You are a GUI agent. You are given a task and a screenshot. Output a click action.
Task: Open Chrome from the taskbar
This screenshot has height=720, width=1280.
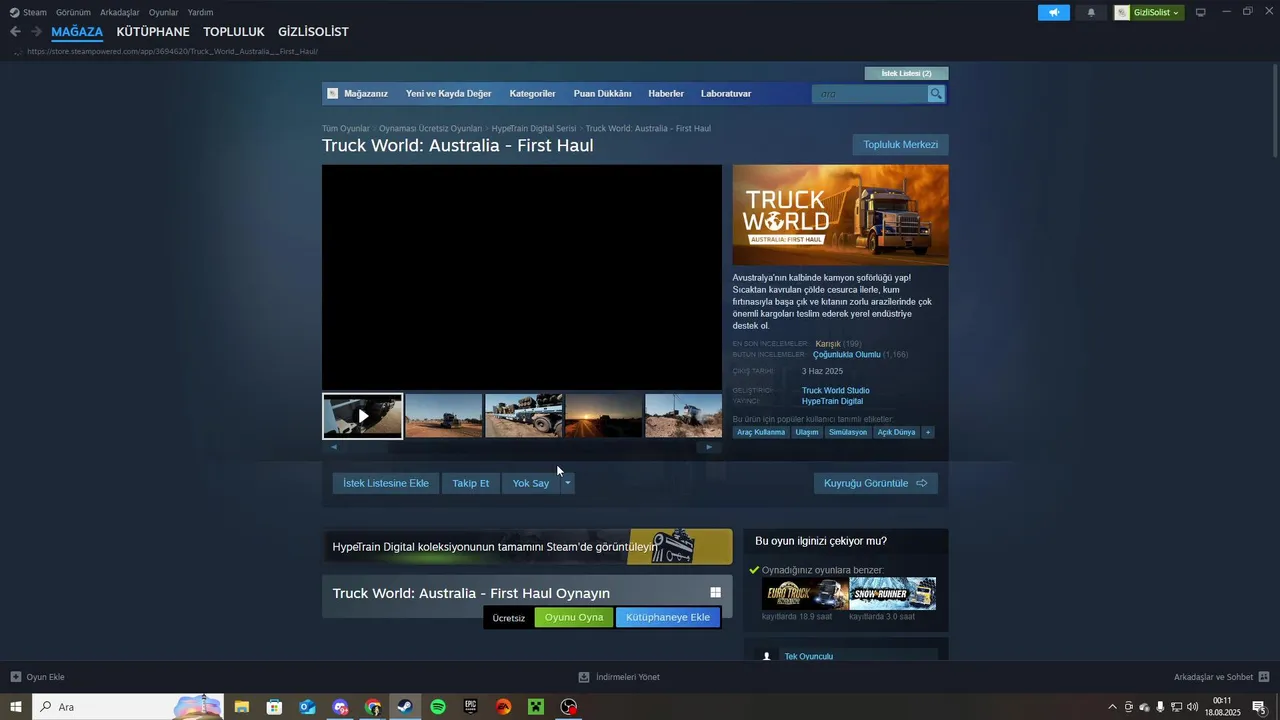tap(373, 707)
